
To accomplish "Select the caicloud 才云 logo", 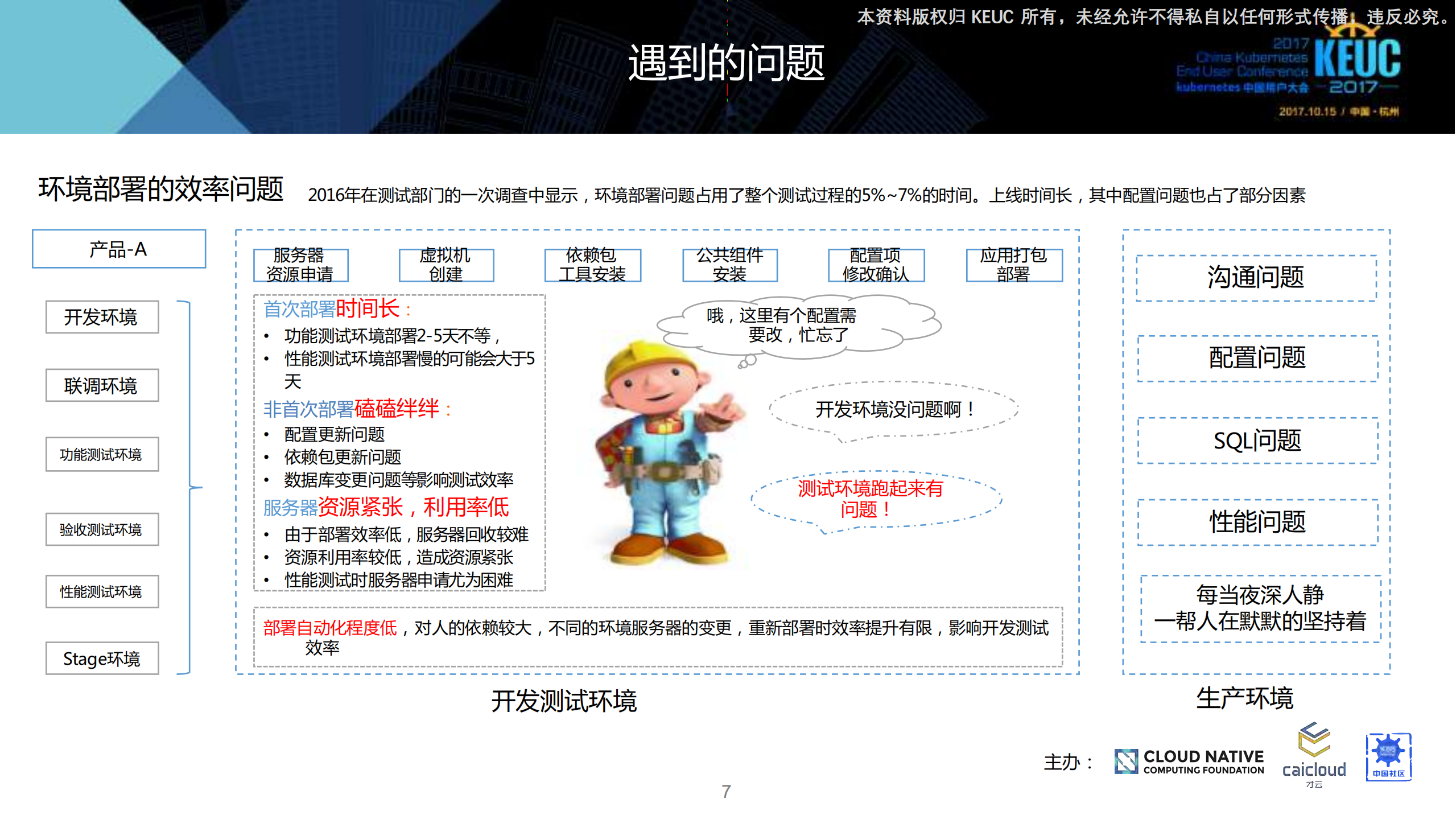I will click(x=1312, y=757).
